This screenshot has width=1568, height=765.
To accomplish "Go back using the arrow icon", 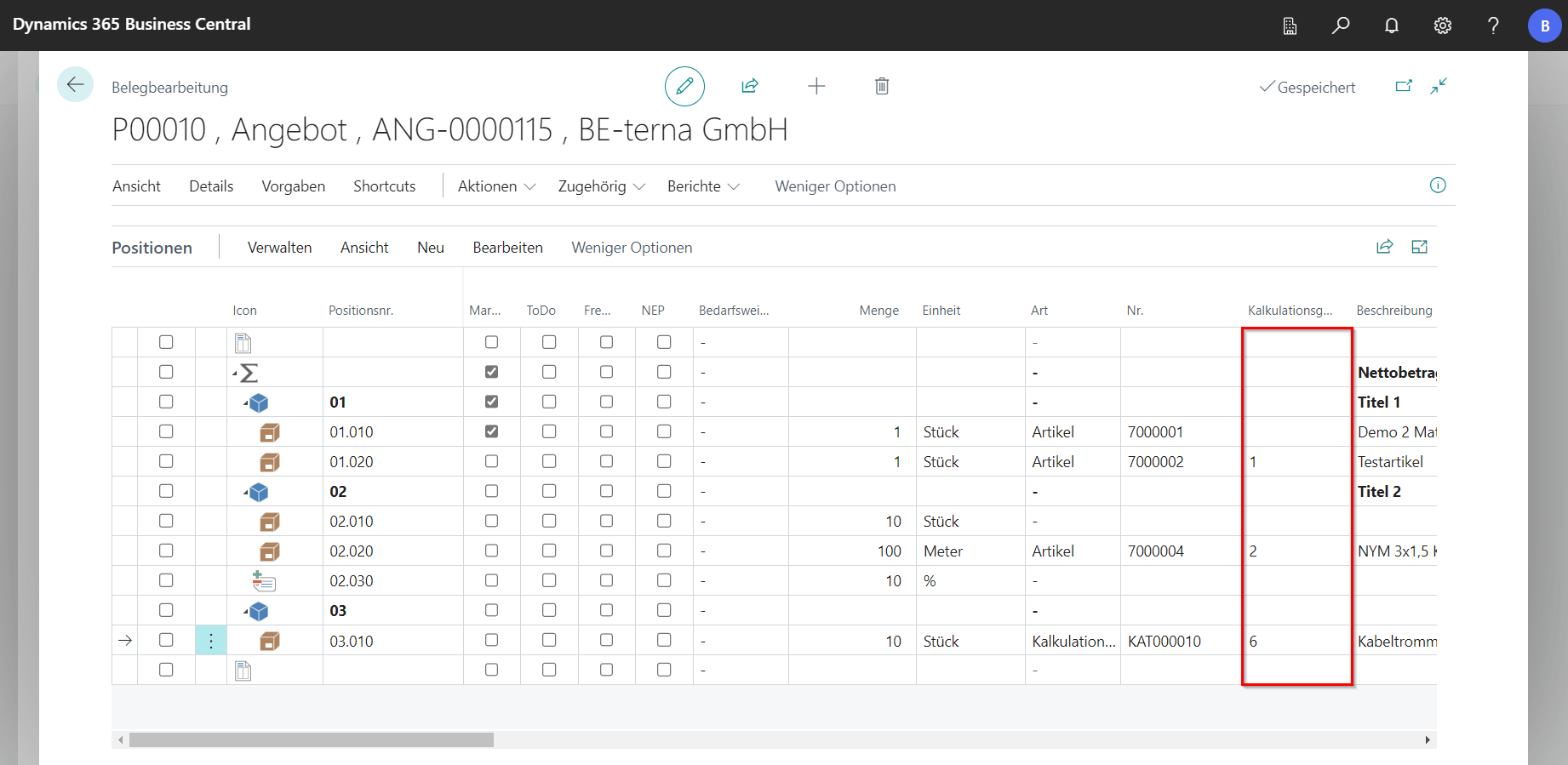I will tap(75, 84).
